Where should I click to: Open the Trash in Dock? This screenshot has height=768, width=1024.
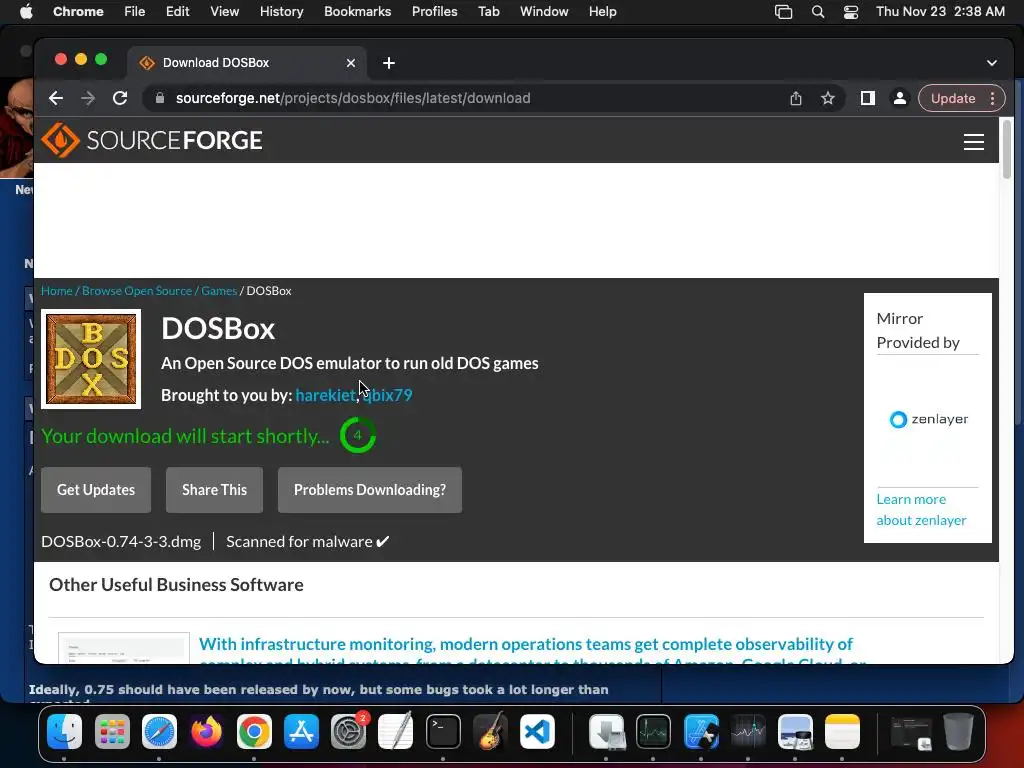click(x=958, y=731)
